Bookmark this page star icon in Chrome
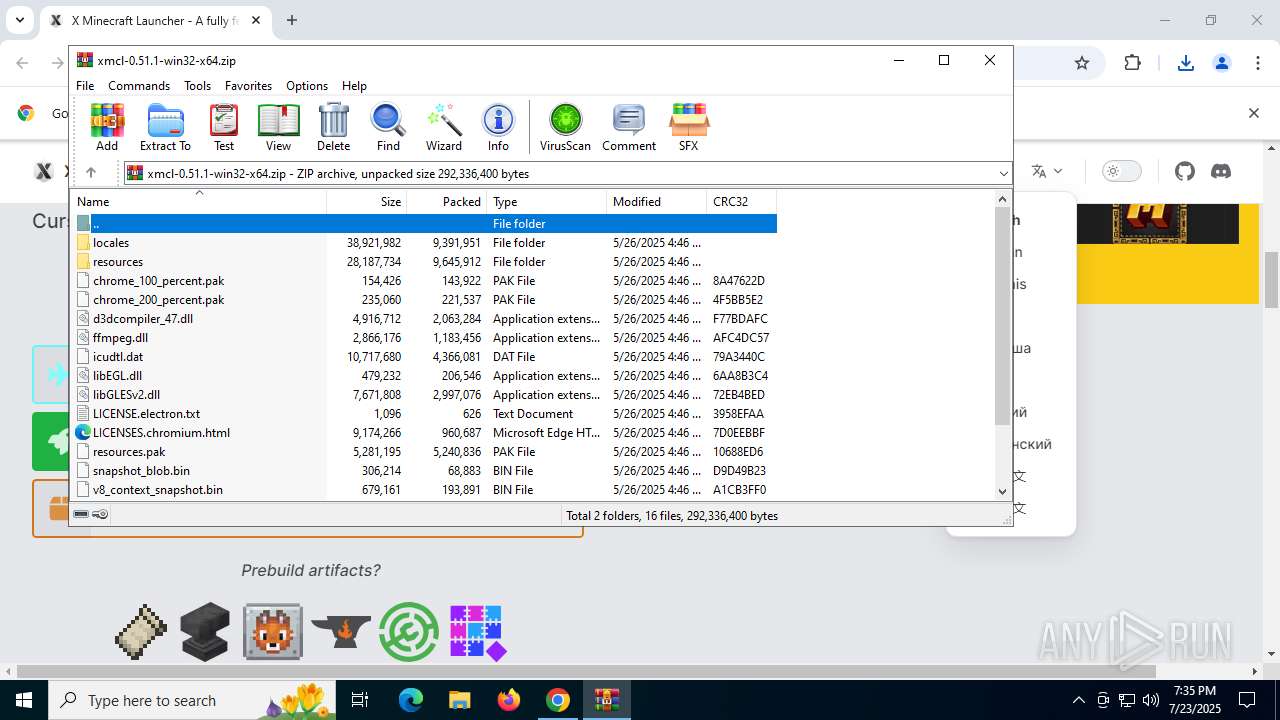 click(1082, 63)
